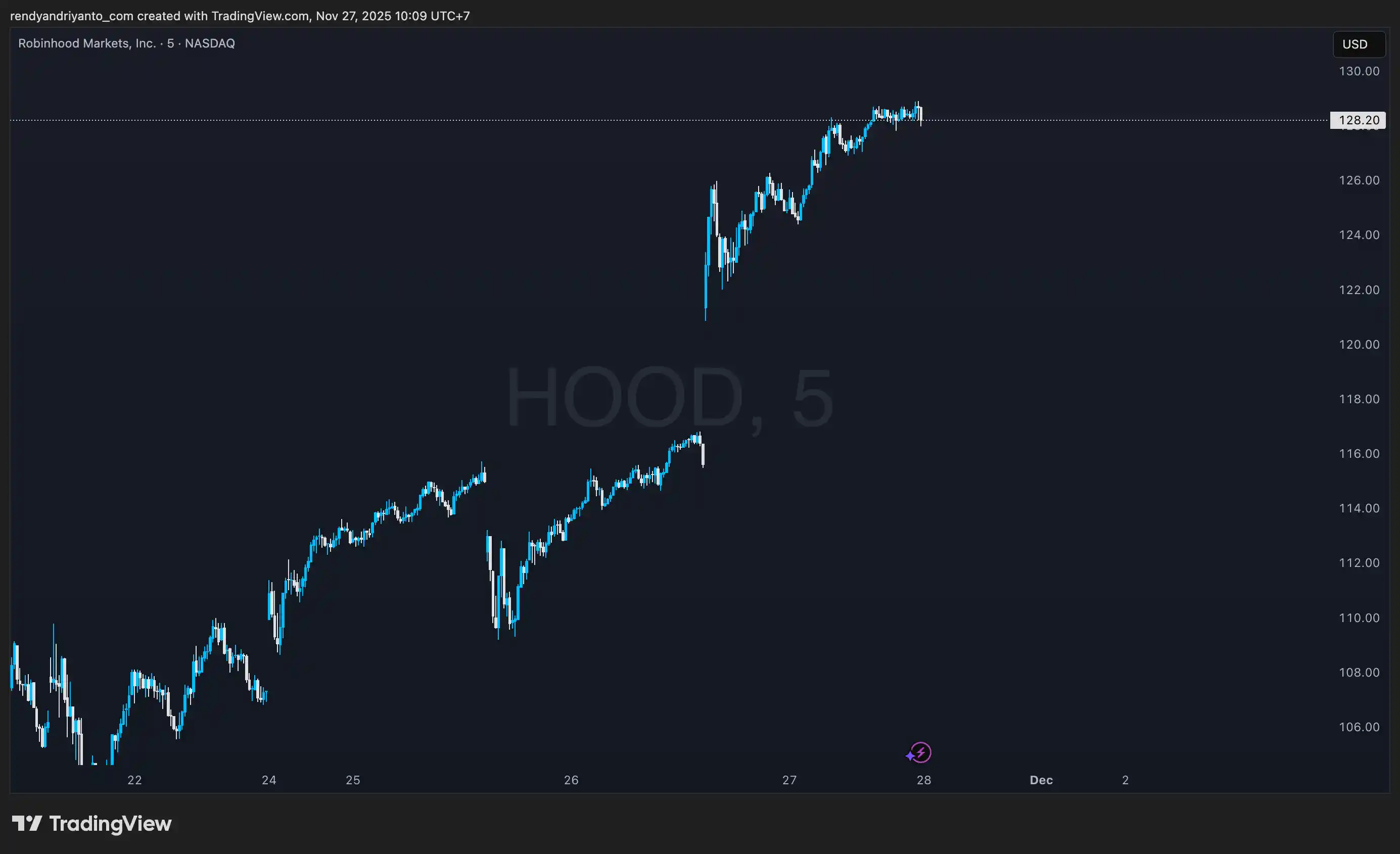Click the 22 date label on time axis
This screenshot has height=854, width=1400.
point(134,780)
